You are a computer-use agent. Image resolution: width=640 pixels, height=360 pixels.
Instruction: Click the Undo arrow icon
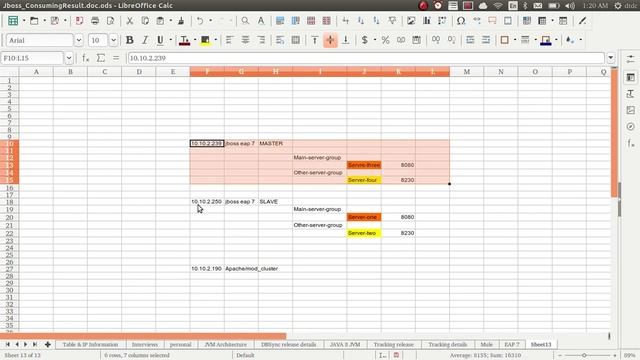pos(200,20)
